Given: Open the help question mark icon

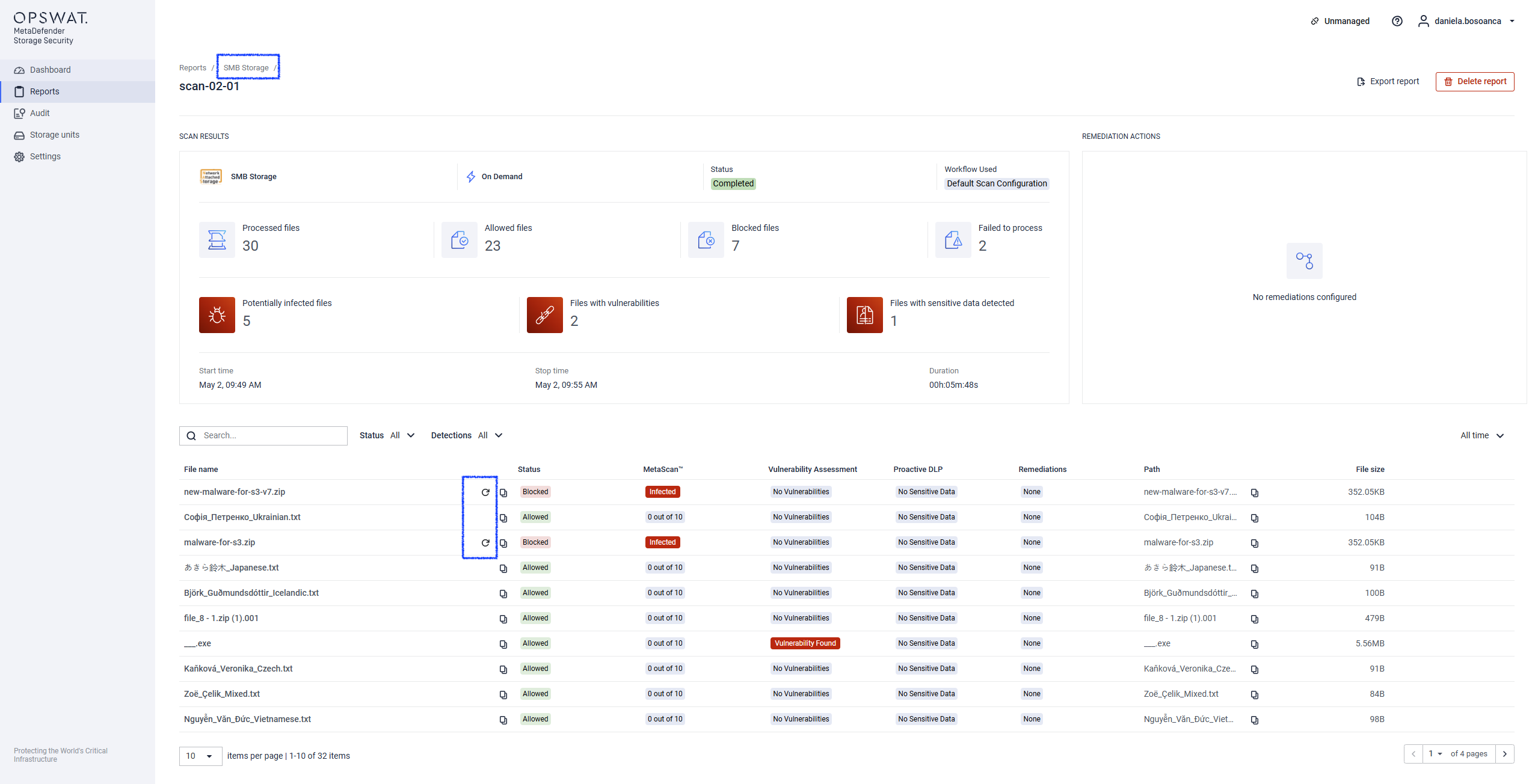Looking at the screenshot, I should [1397, 21].
